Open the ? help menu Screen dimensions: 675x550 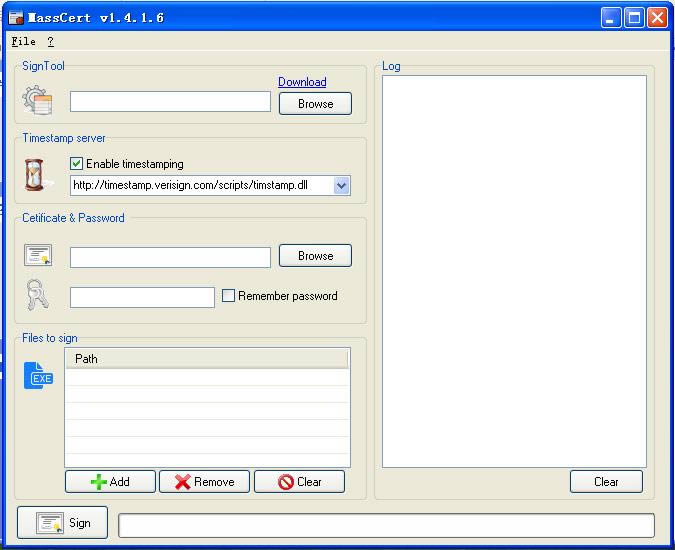point(50,42)
